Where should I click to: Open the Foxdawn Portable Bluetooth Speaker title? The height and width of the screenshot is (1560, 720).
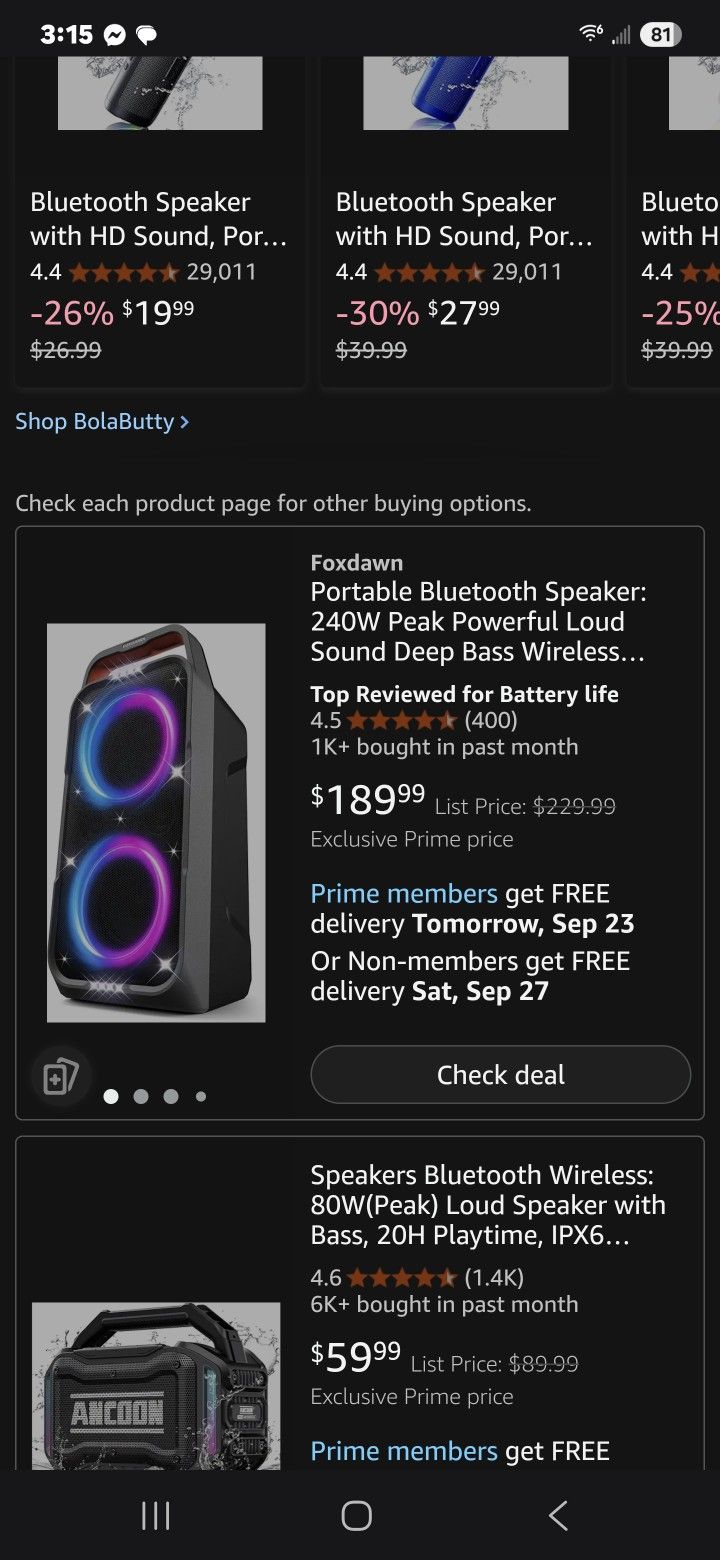pyautogui.click(x=478, y=621)
